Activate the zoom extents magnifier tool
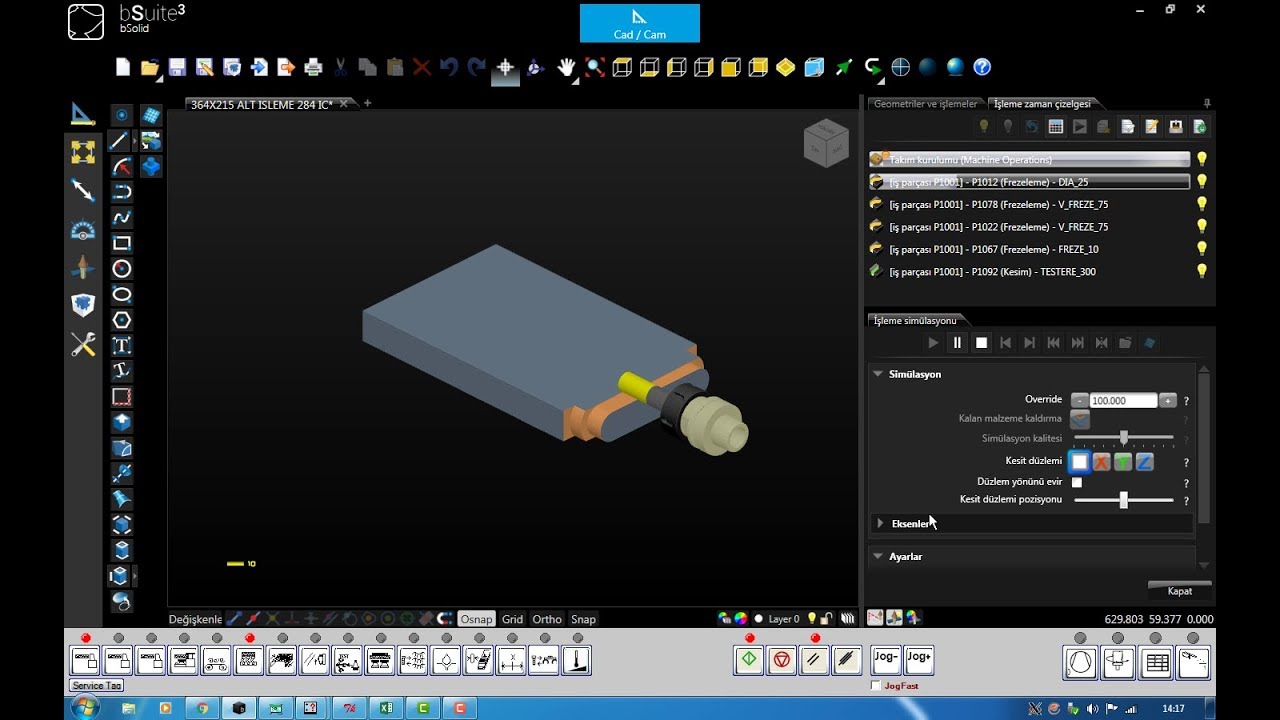The image size is (1280, 720). pos(595,67)
